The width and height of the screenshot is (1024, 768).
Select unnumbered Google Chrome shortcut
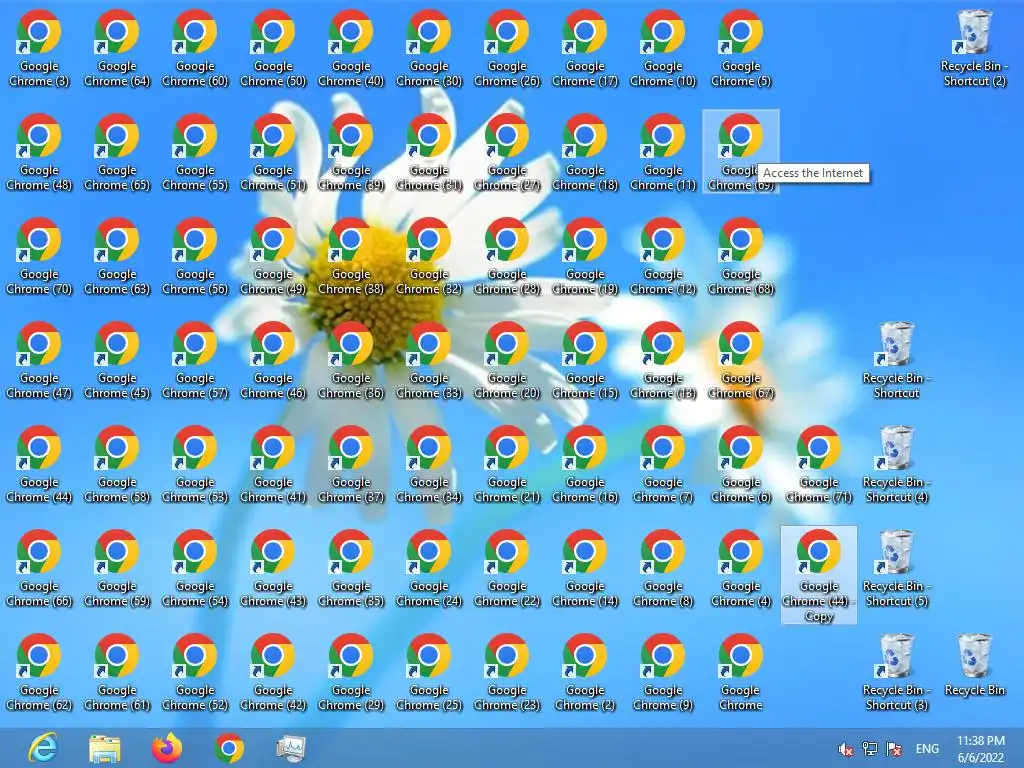(x=741, y=672)
